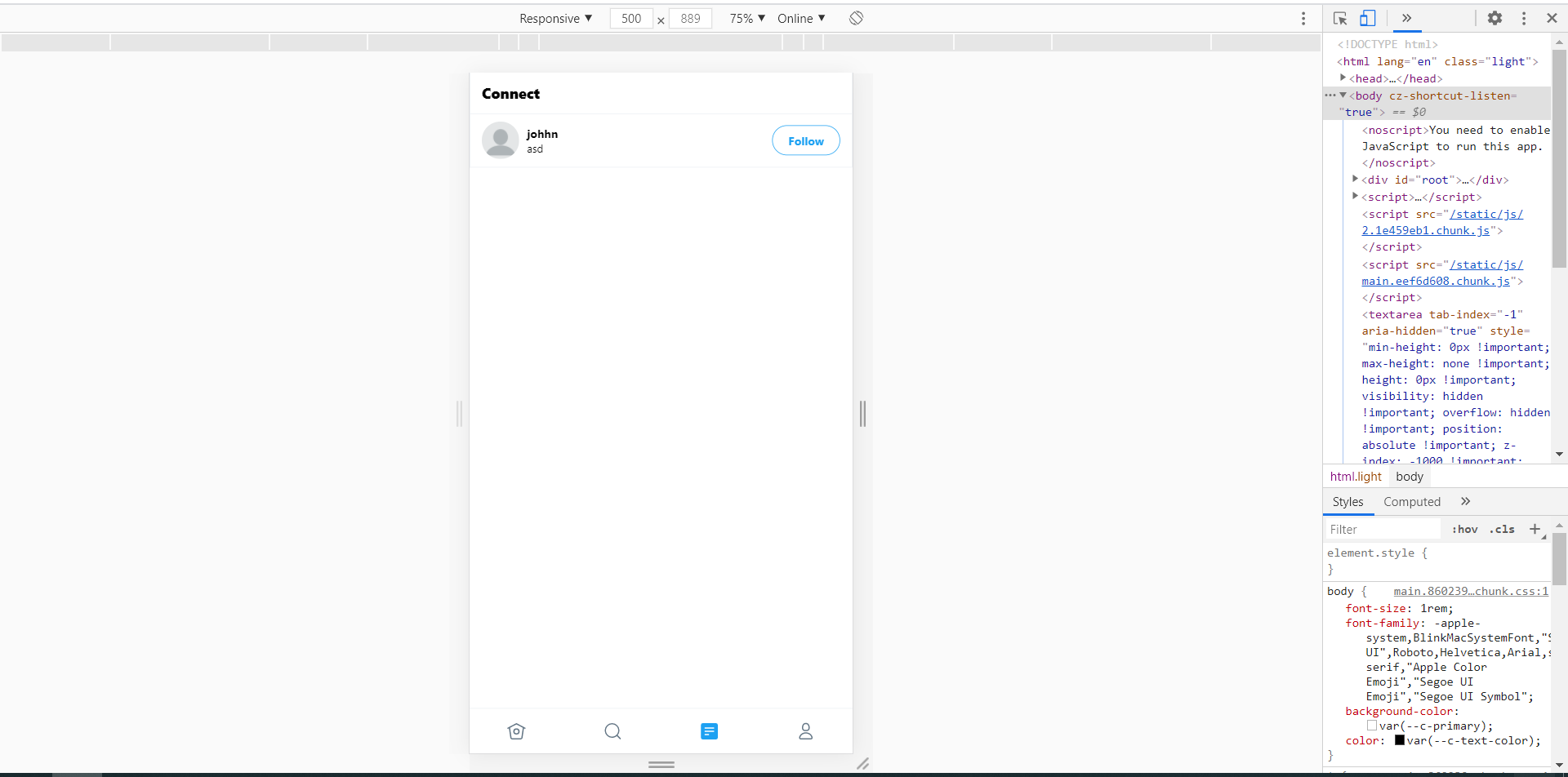1568x777 pixels.
Task: Open DevTools customize three-dot menu
Action: pos(1524,18)
